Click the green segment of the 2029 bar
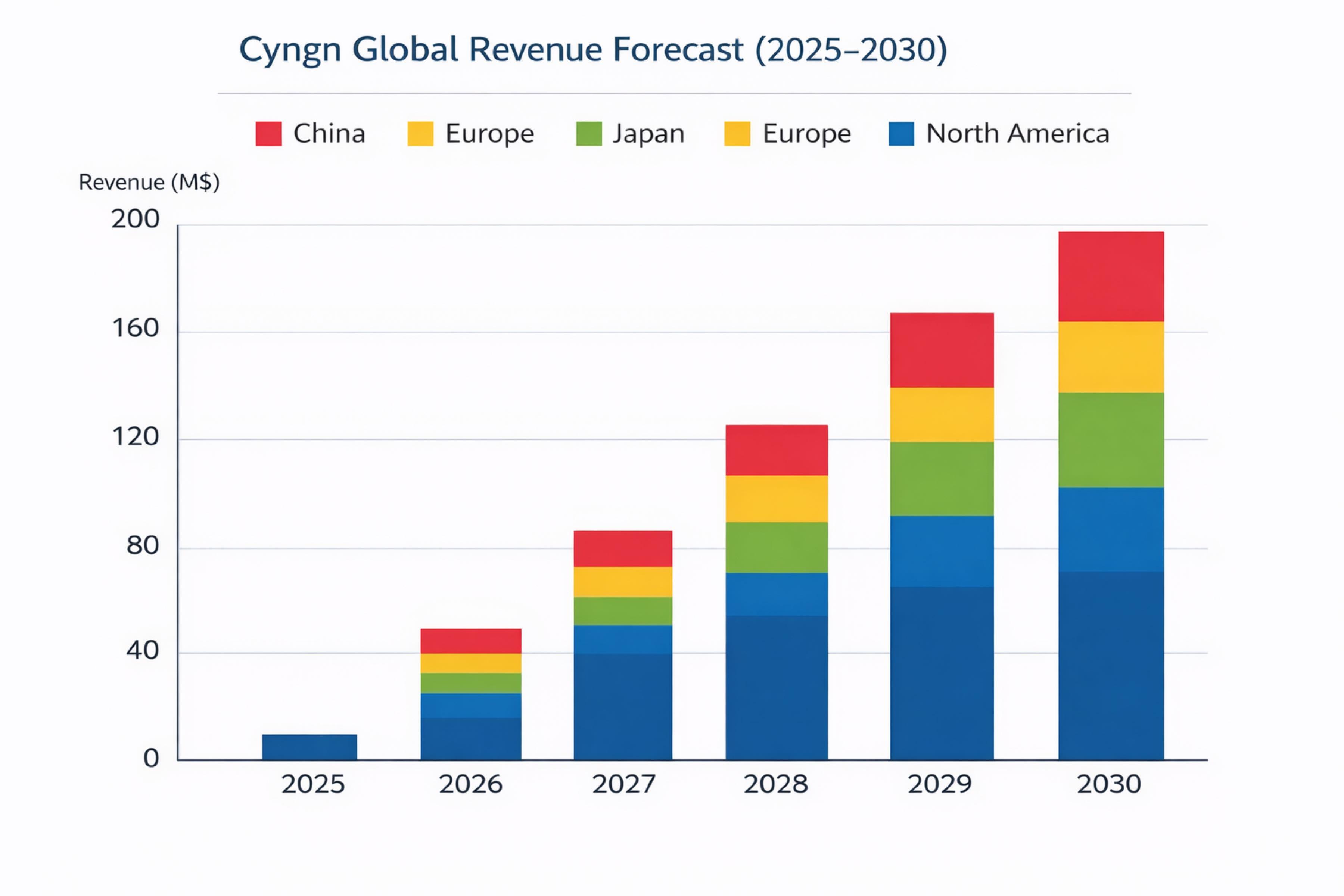 (x=942, y=479)
